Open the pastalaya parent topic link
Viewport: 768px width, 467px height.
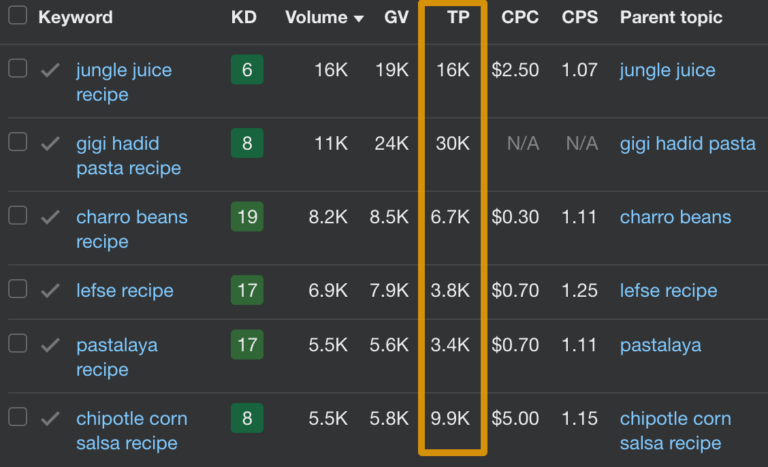pyautogui.click(x=660, y=345)
